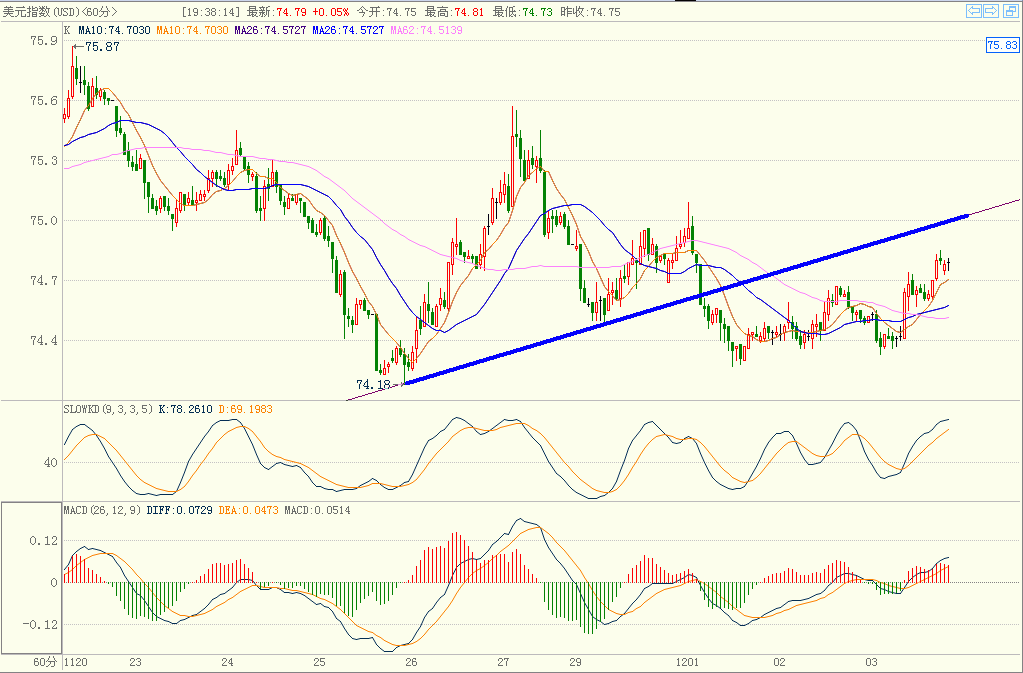Click the chart title 美元指数(USD)<60分>
Viewport: 1023px width, 673px height.
click(x=60, y=12)
